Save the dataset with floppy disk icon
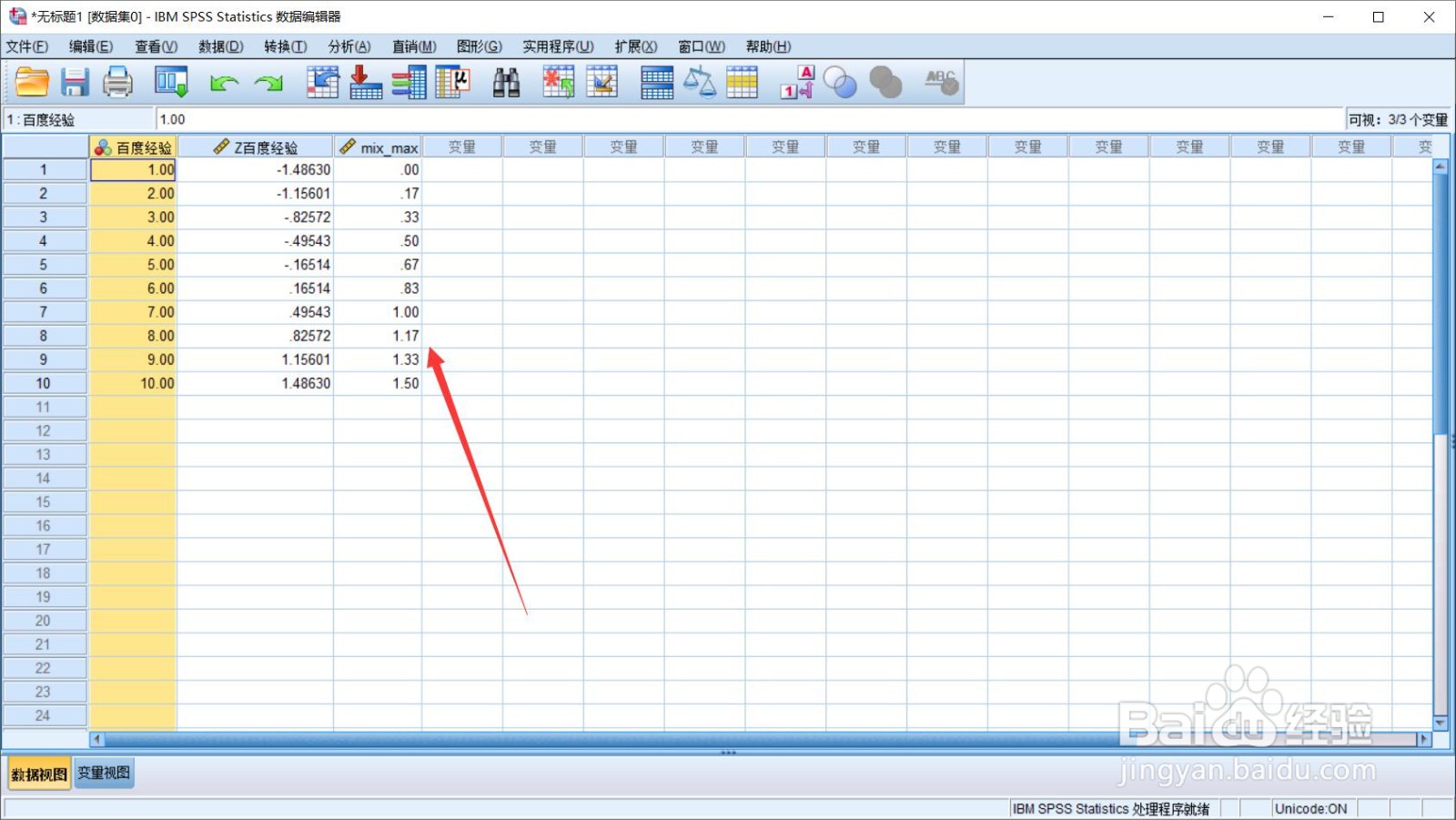Image resolution: width=1456 pixels, height=820 pixels. tap(75, 83)
